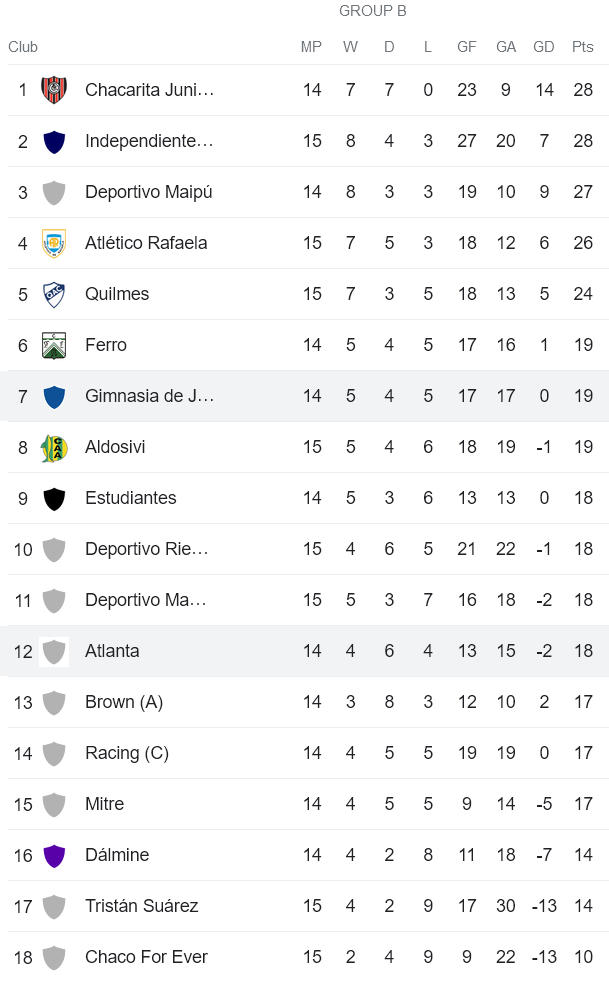
Task: Click Gimnasia de Jujuy's shield icon
Action: tap(55, 395)
